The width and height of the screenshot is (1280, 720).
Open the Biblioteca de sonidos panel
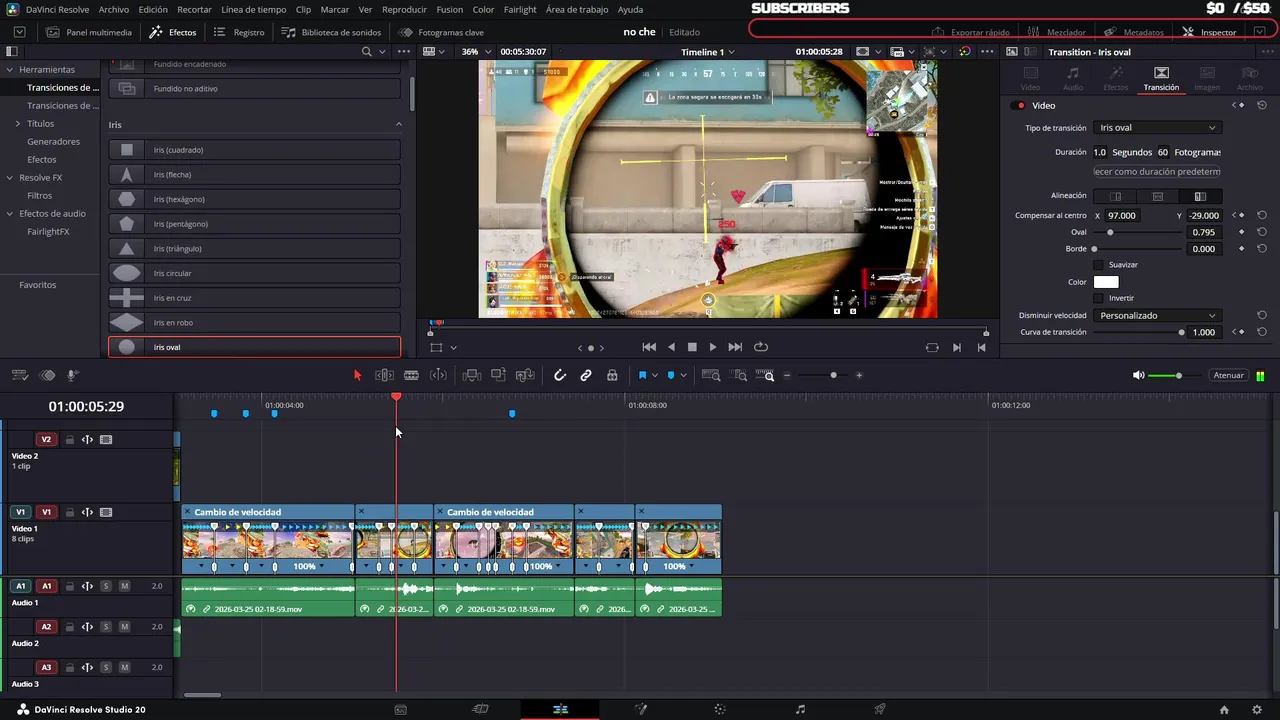tap(331, 32)
